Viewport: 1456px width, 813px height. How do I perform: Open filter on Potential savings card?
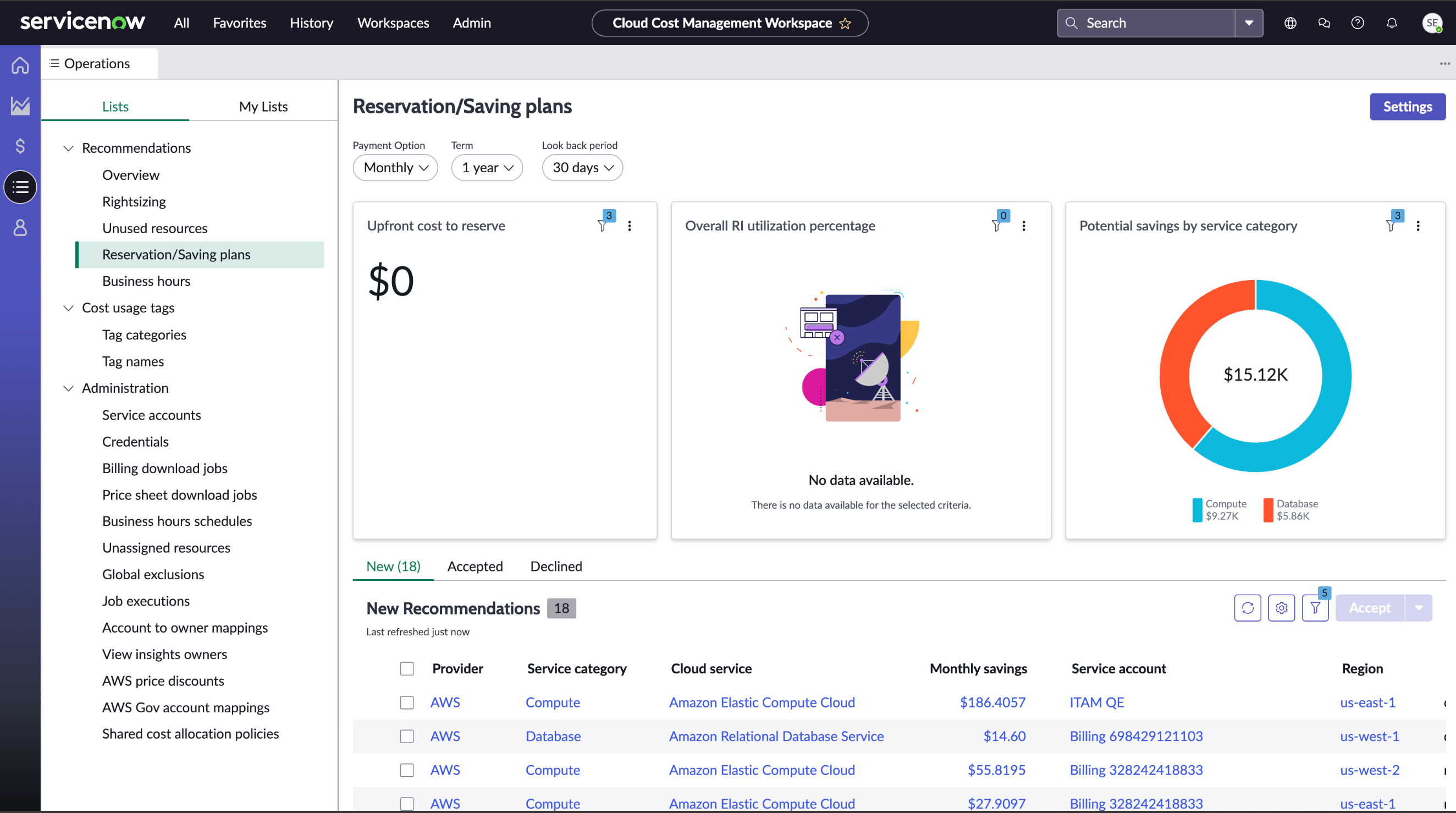1391,226
